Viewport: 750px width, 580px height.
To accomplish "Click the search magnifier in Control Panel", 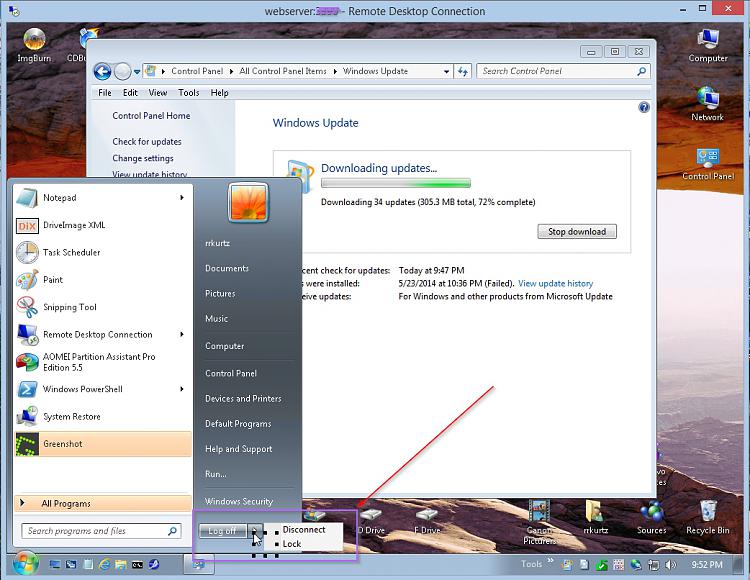I will (641, 71).
